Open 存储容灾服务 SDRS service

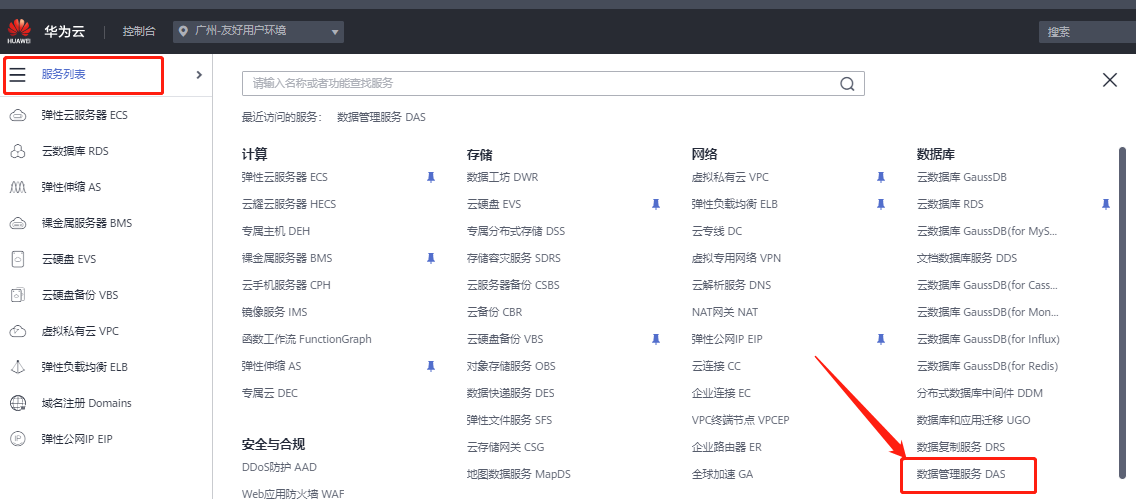tap(514, 258)
